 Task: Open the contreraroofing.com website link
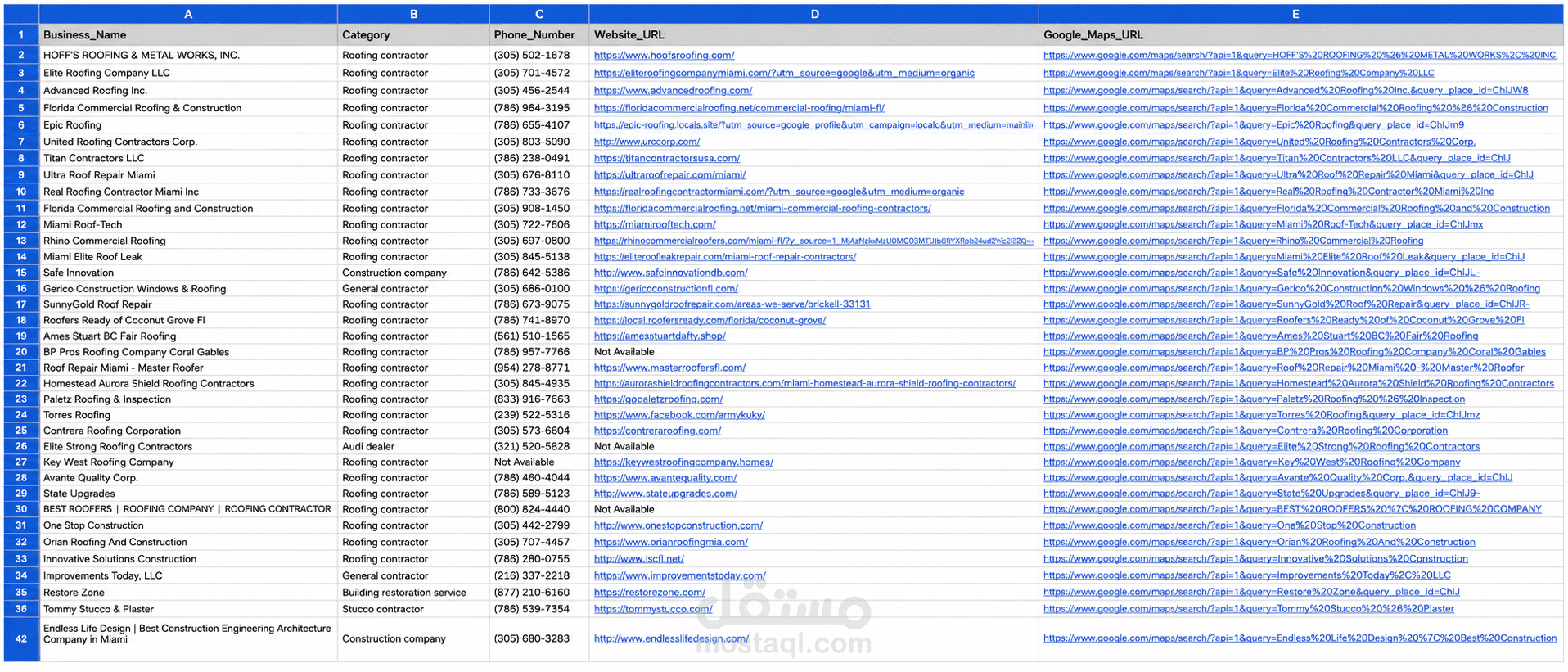pyautogui.click(x=658, y=431)
